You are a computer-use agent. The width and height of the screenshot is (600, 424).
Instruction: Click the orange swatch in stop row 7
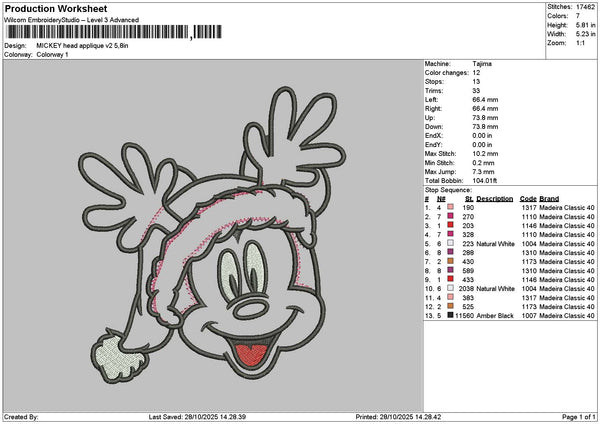(450, 261)
